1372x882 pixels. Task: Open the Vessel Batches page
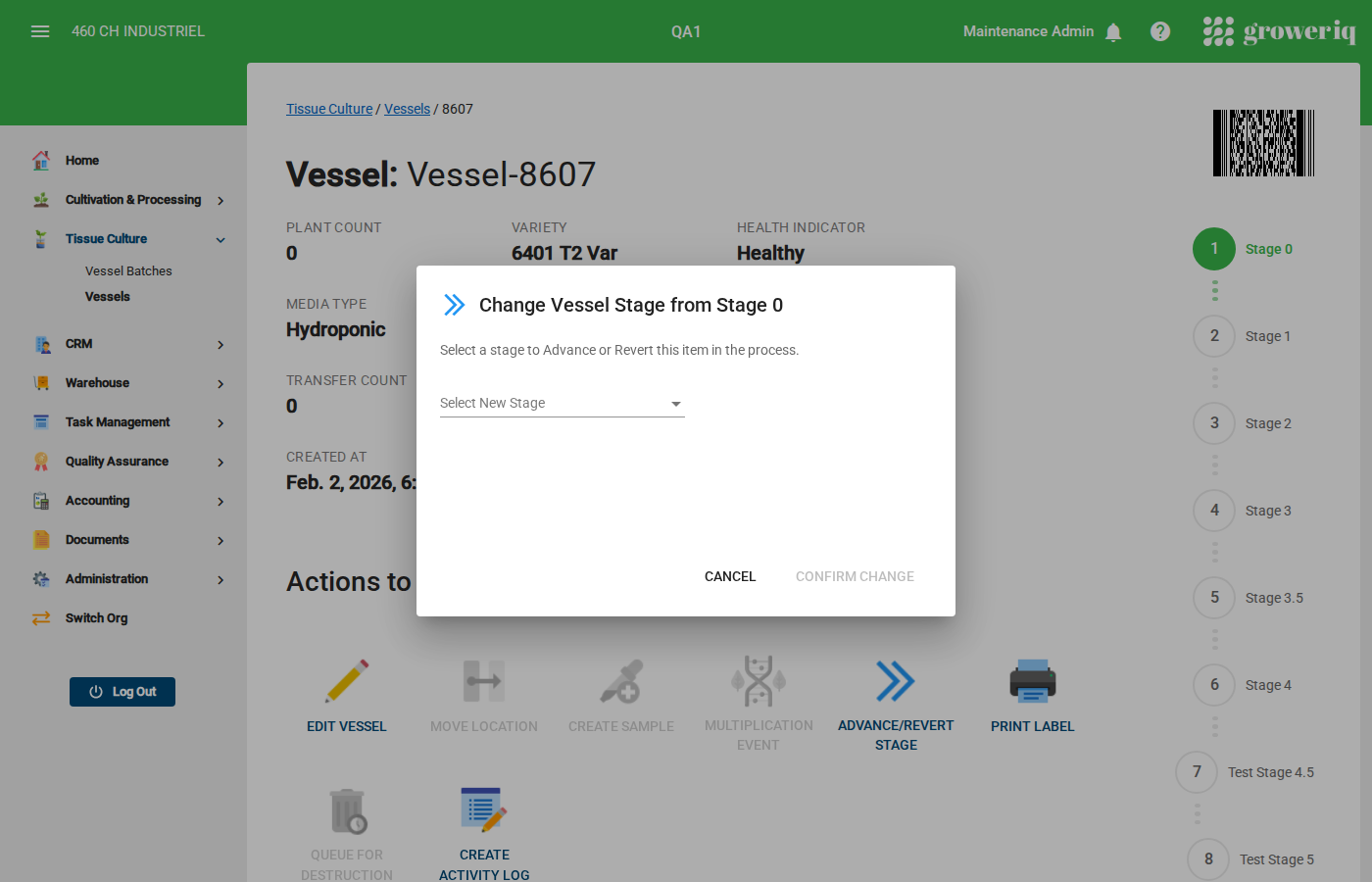(127, 270)
